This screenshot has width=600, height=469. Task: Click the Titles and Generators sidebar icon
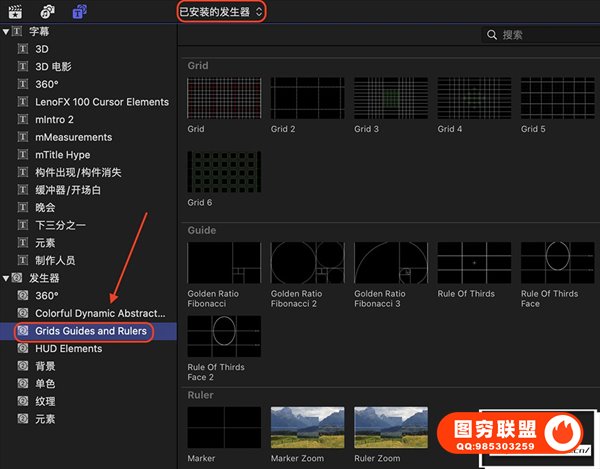click(79, 11)
